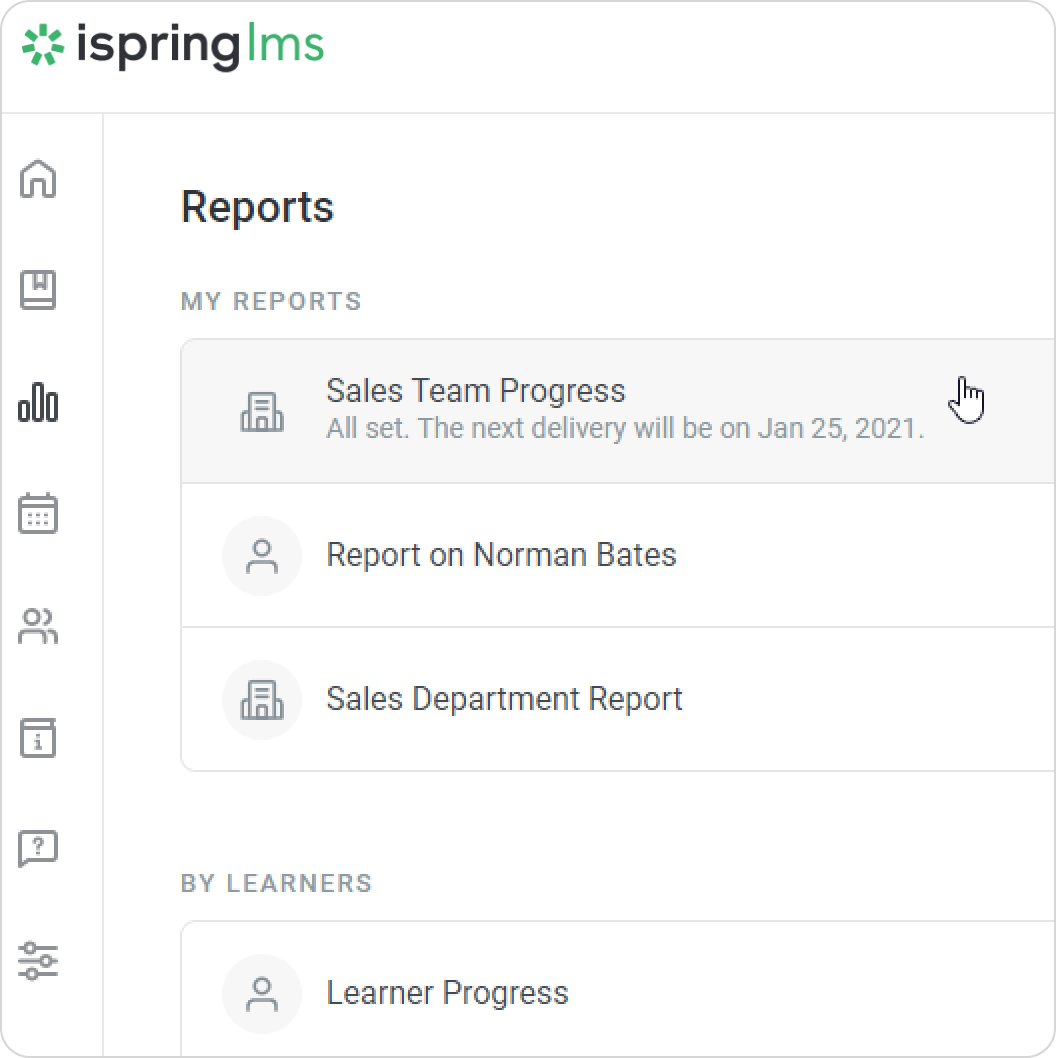Click the info box sidebar icon

[38, 738]
